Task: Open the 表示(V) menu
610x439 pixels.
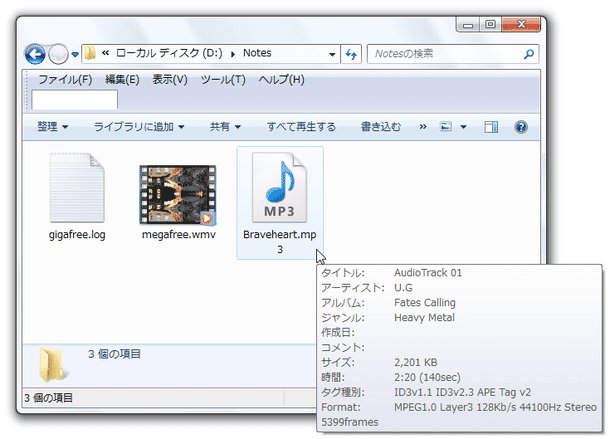Action: pyautogui.click(x=170, y=79)
